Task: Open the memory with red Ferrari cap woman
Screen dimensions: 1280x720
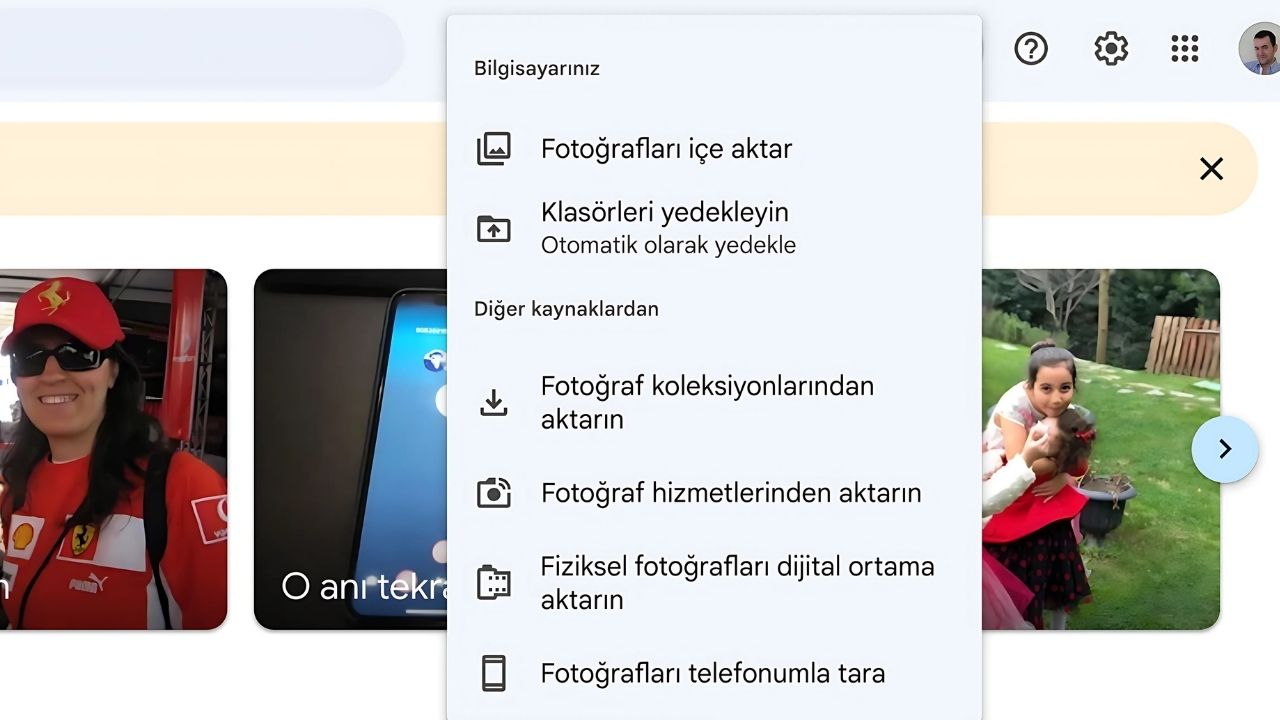Action: coord(113,449)
